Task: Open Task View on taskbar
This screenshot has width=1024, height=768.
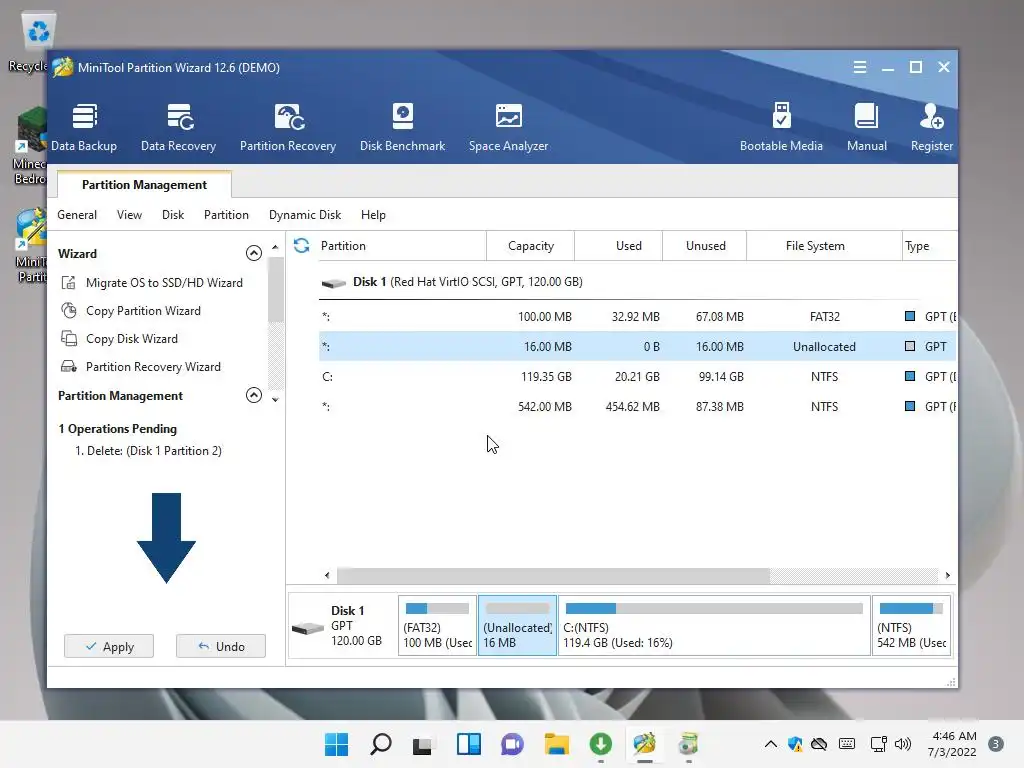Action: pos(422,744)
